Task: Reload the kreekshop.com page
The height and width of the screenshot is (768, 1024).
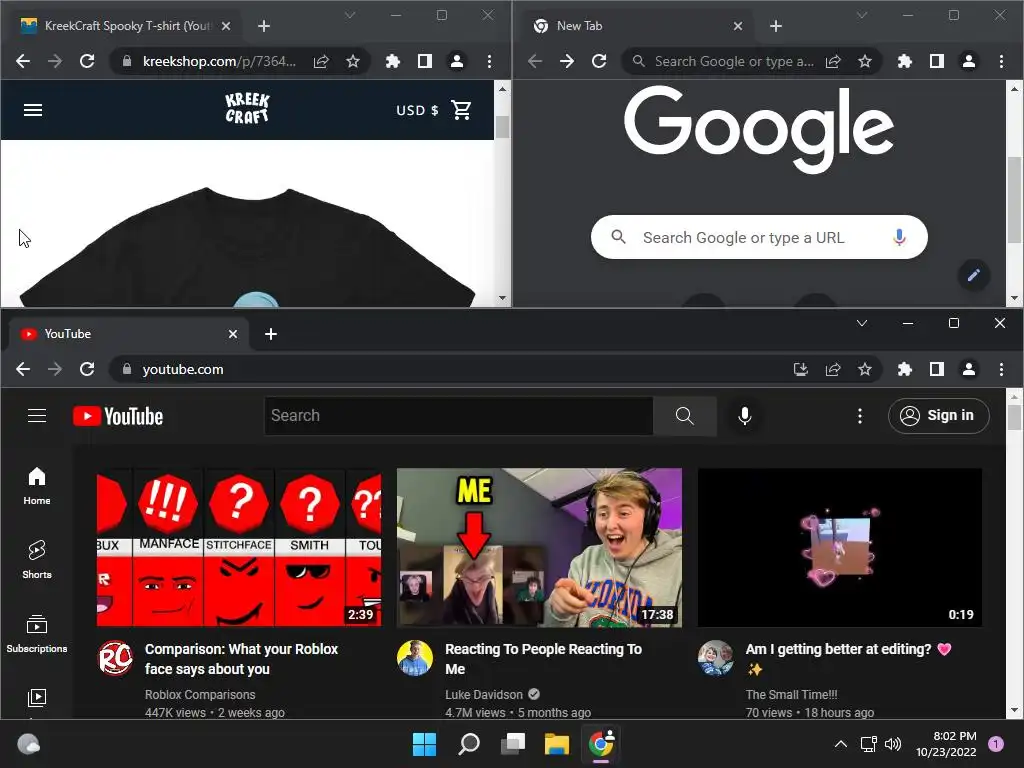Action: [87, 61]
